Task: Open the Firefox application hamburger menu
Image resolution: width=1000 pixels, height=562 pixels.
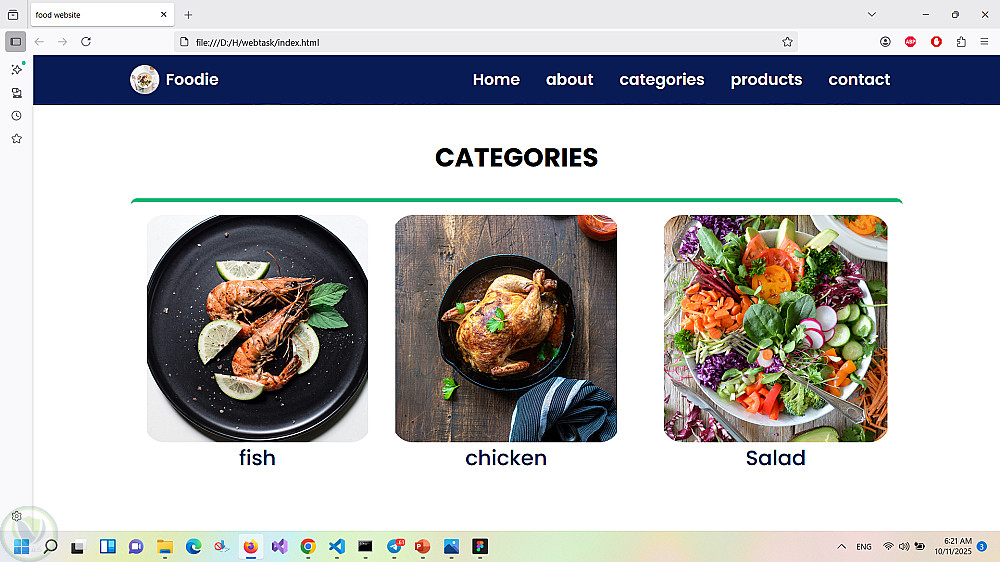Action: [984, 42]
